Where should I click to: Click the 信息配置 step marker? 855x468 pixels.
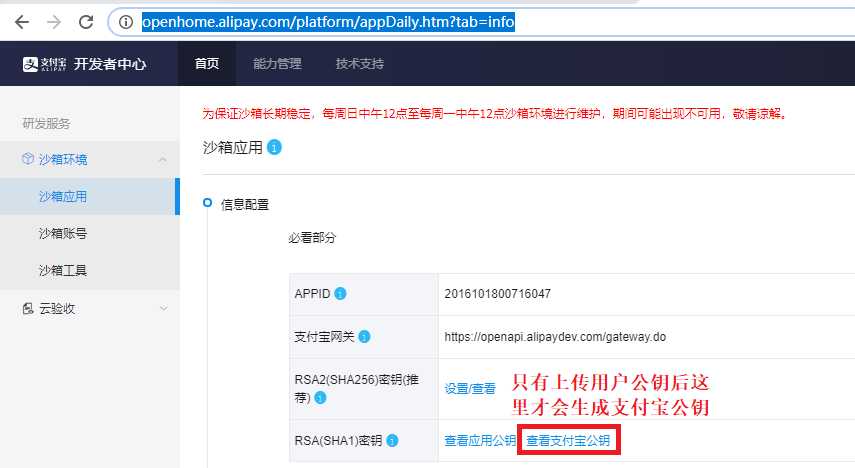tap(207, 203)
